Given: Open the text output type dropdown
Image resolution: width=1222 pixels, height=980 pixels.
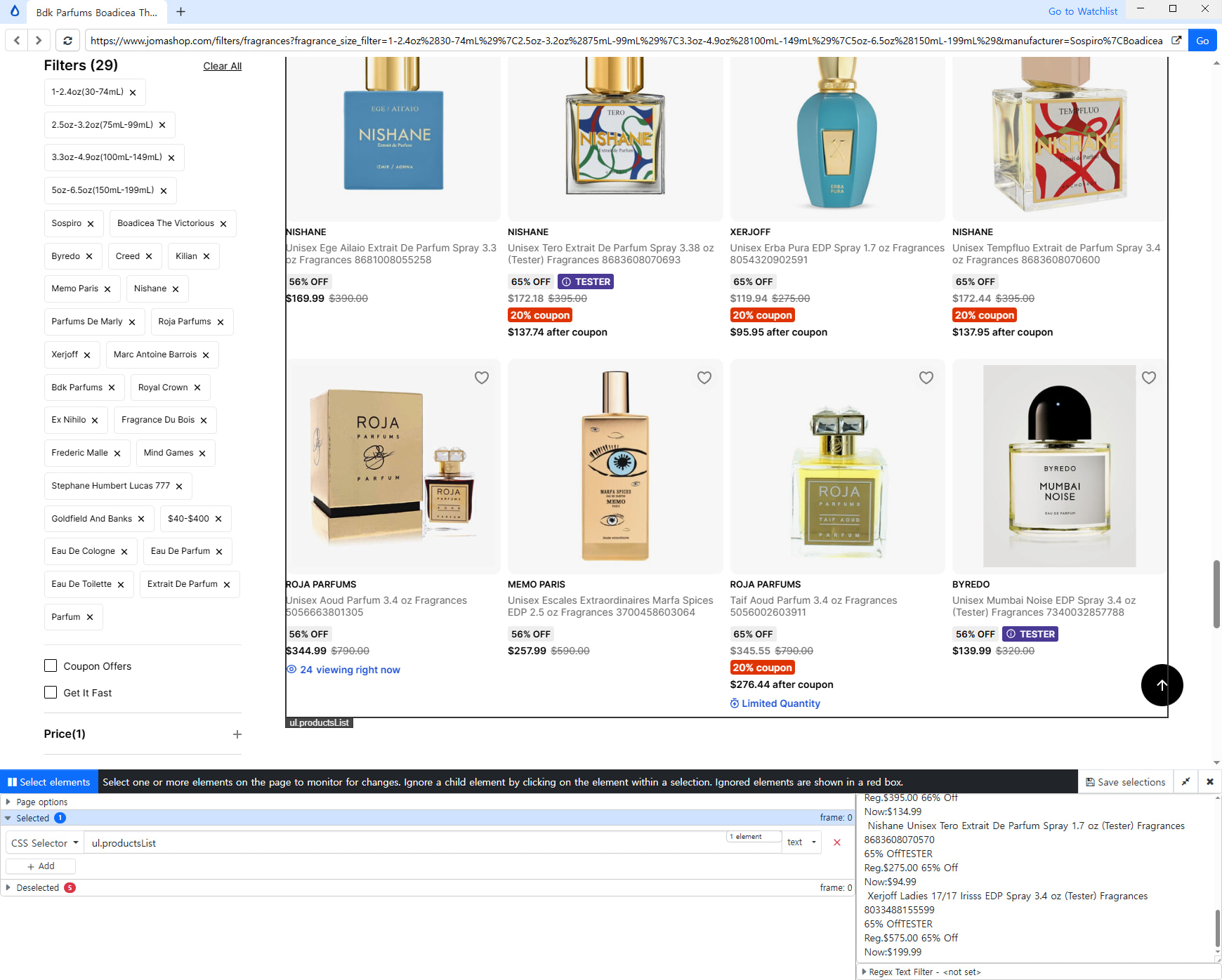Looking at the screenshot, I should point(801,842).
